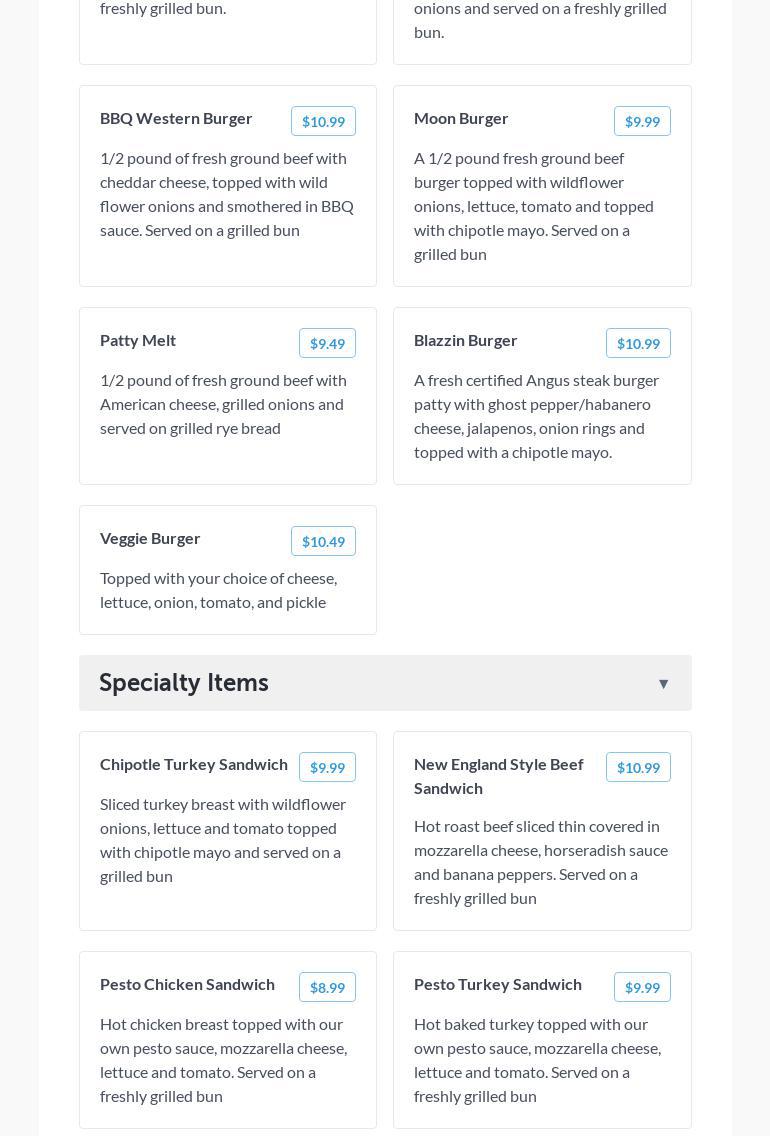
Task: Select the Pesto Chicken Sandwich title
Action: click(x=187, y=984)
